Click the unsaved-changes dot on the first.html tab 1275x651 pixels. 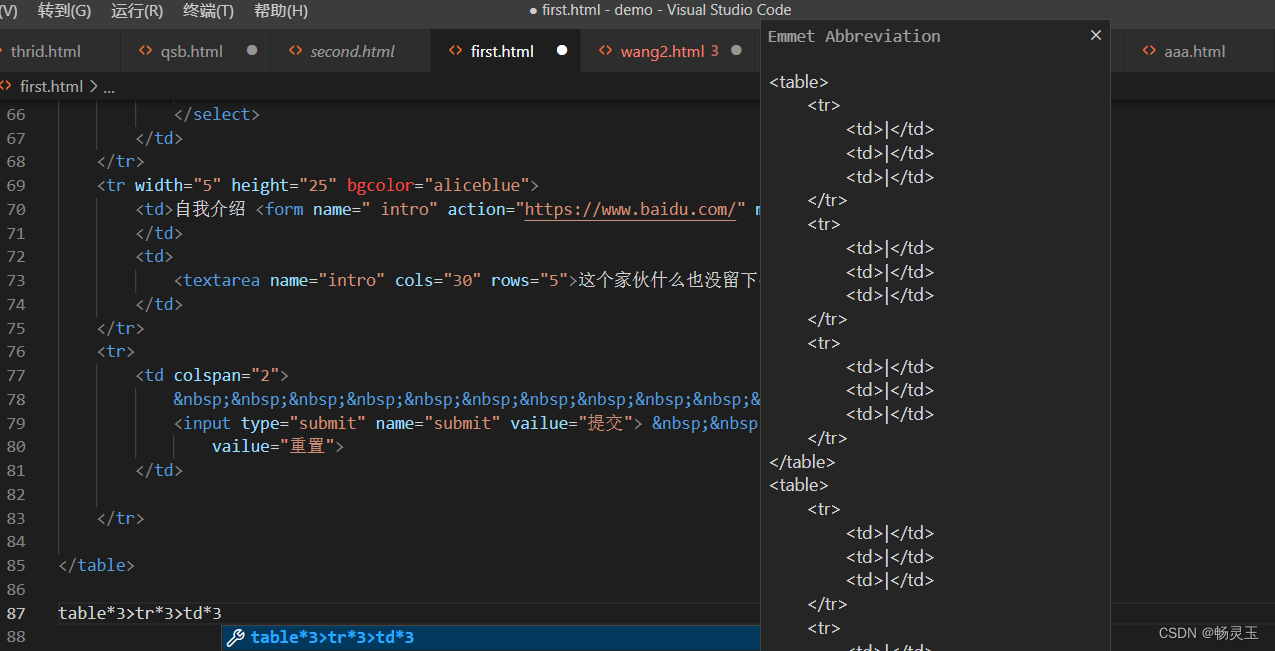tap(561, 50)
